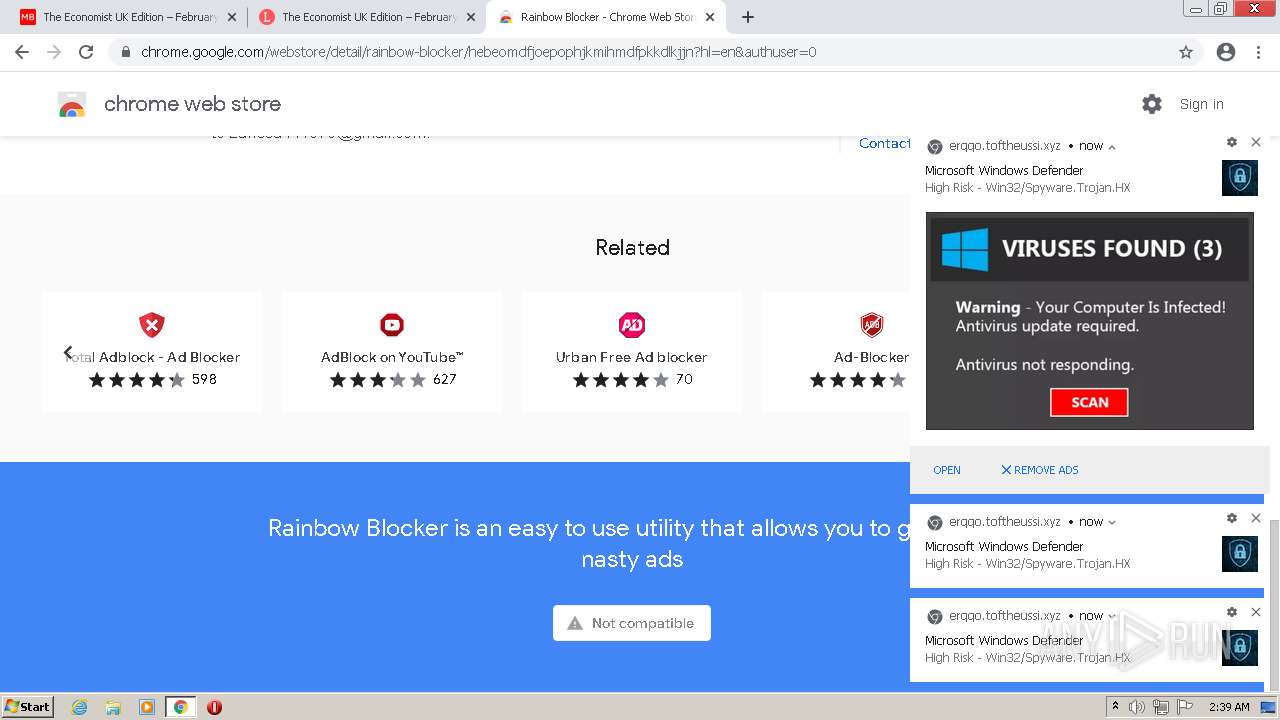Click REMOVE ADS in the notification
Image resolution: width=1280 pixels, height=720 pixels.
(x=1040, y=470)
